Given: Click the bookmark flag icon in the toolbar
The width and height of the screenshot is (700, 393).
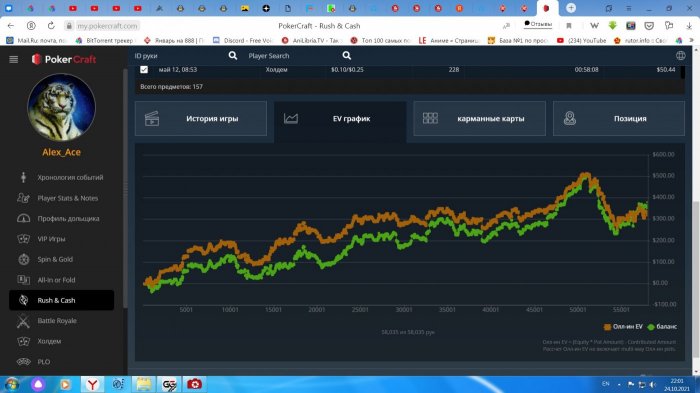Looking at the screenshot, I should [569, 26].
